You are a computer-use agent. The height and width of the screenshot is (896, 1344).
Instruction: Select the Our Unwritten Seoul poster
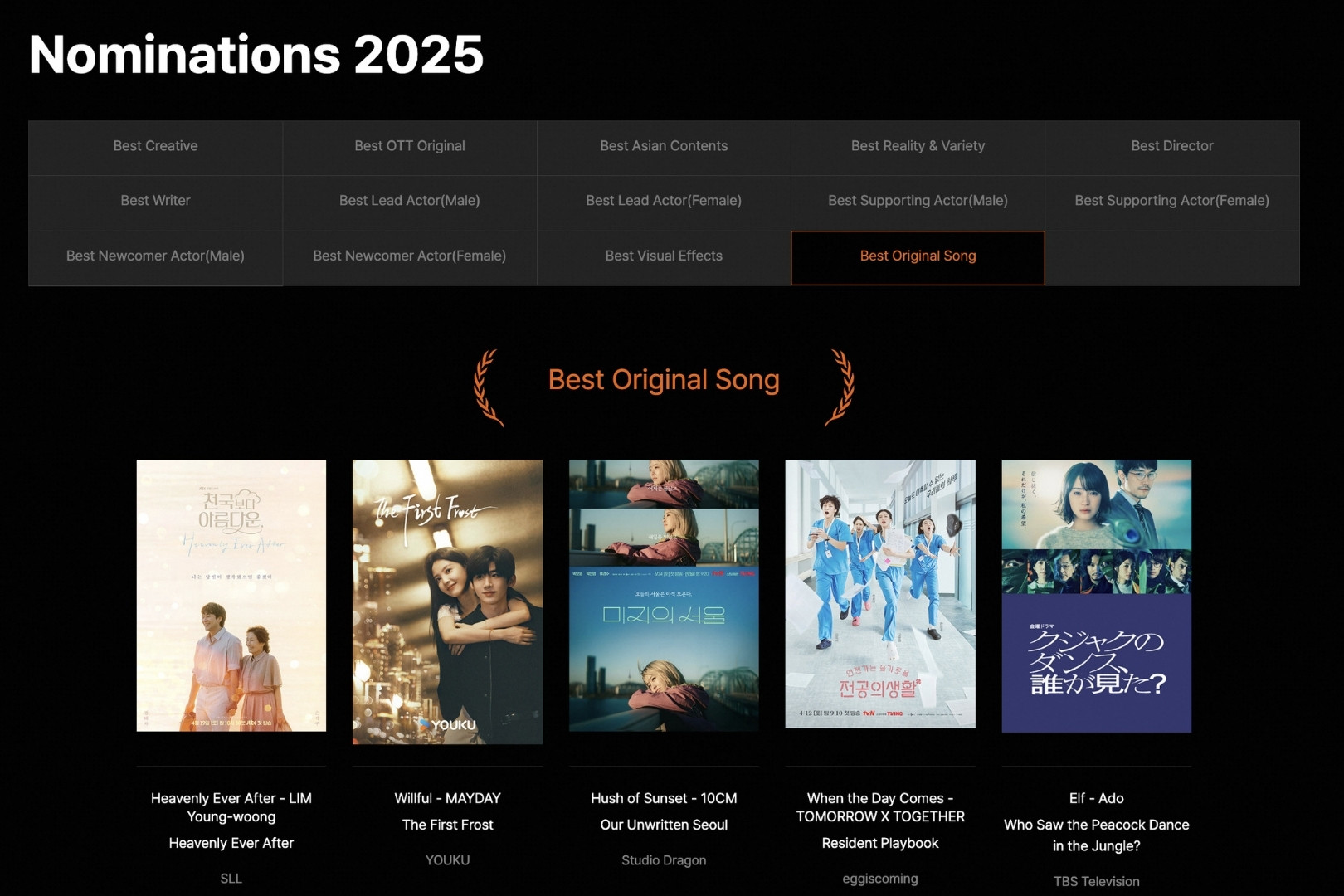[x=664, y=596]
